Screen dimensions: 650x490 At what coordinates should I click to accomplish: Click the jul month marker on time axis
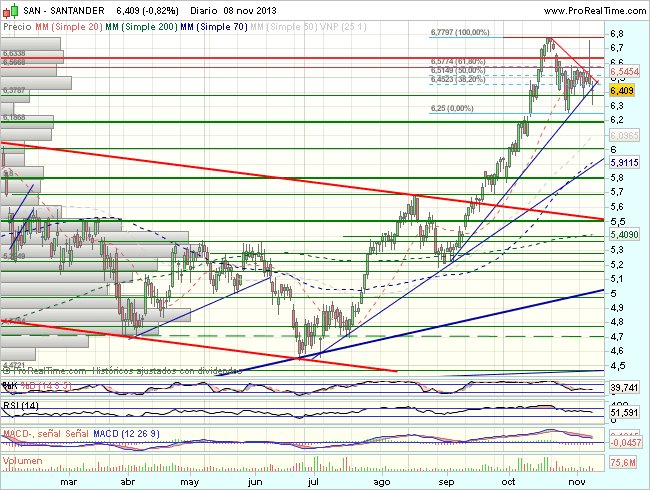click(x=313, y=482)
